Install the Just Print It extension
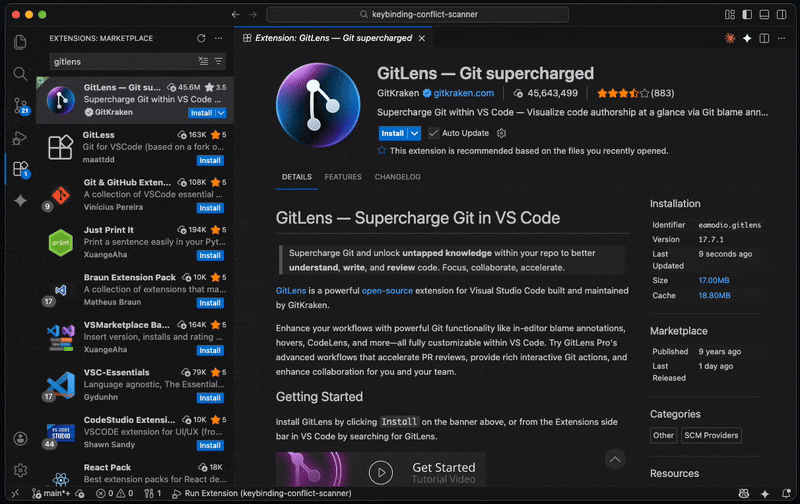800x504 pixels. [x=210, y=256]
